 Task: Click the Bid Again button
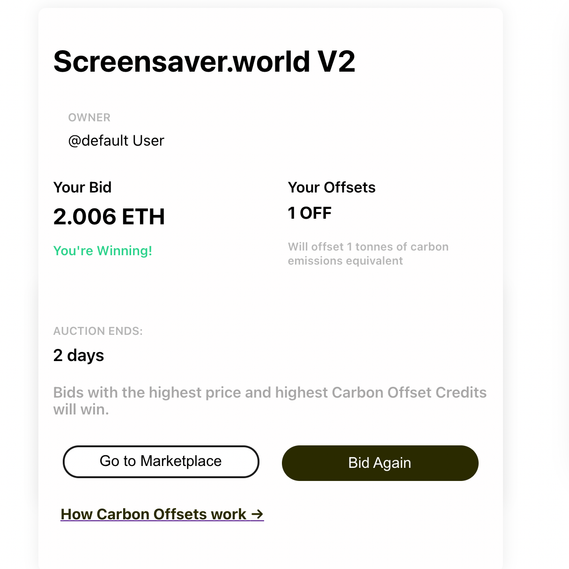point(380,463)
